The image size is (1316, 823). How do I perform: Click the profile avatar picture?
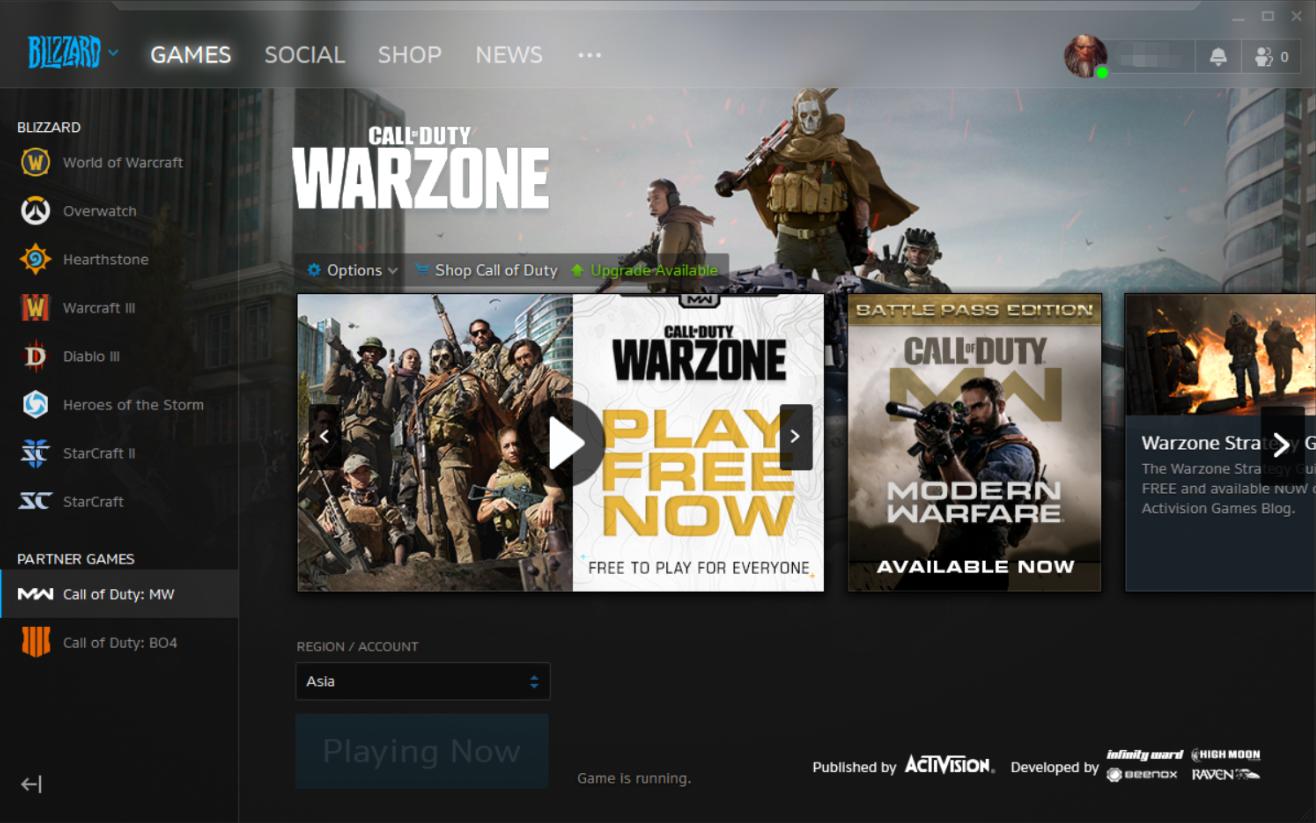(x=1085, y=56)
